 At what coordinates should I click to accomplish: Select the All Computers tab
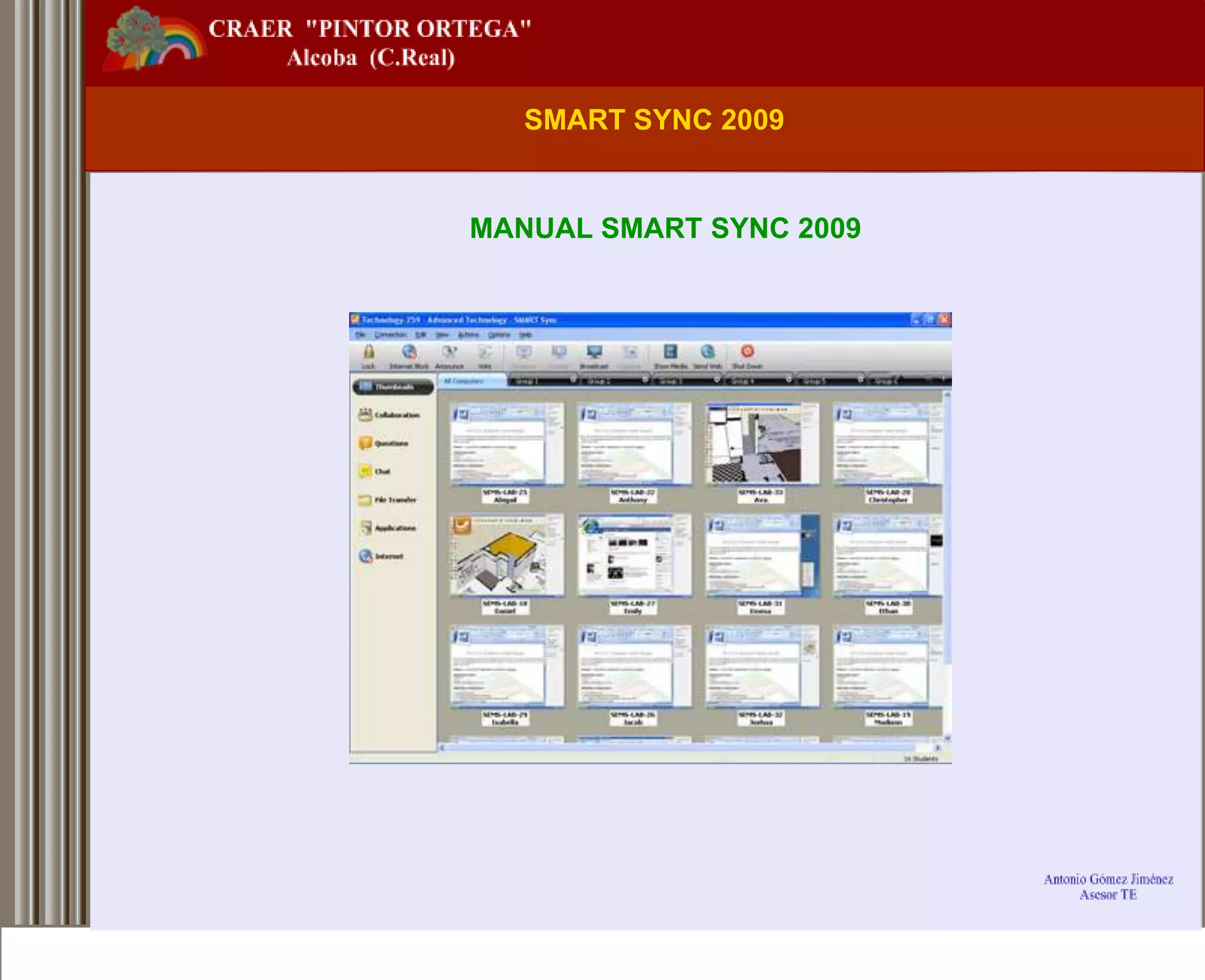(x=471, y=381)
